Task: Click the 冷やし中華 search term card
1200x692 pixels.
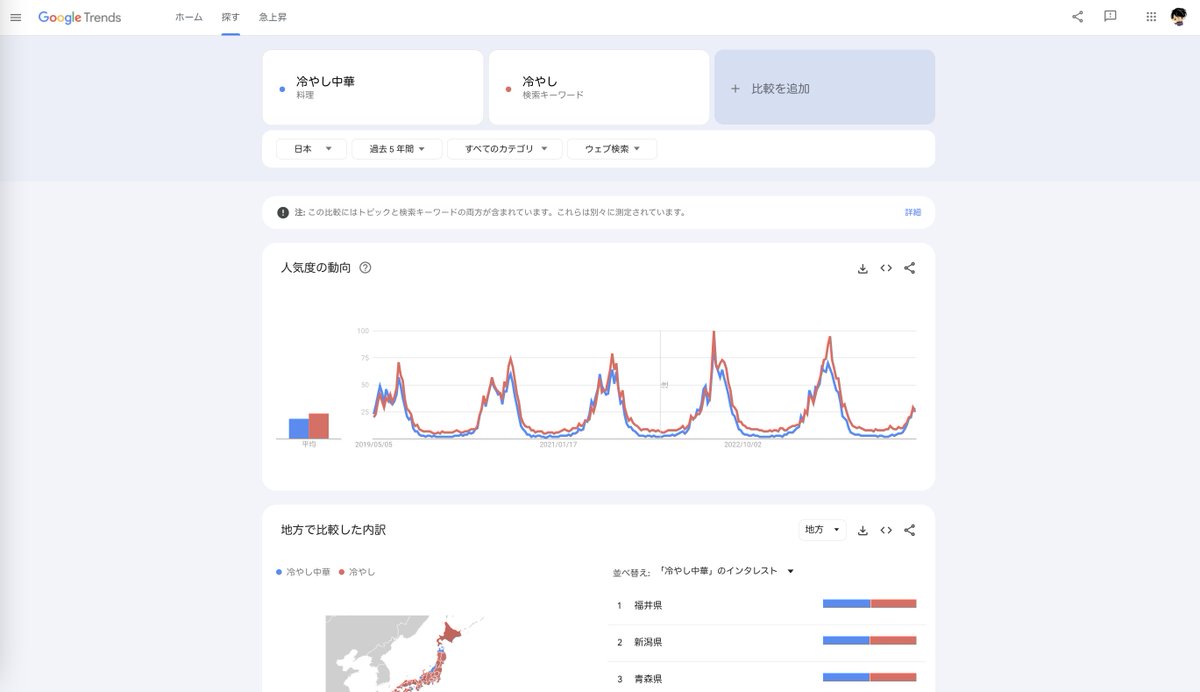Action: 372,88
